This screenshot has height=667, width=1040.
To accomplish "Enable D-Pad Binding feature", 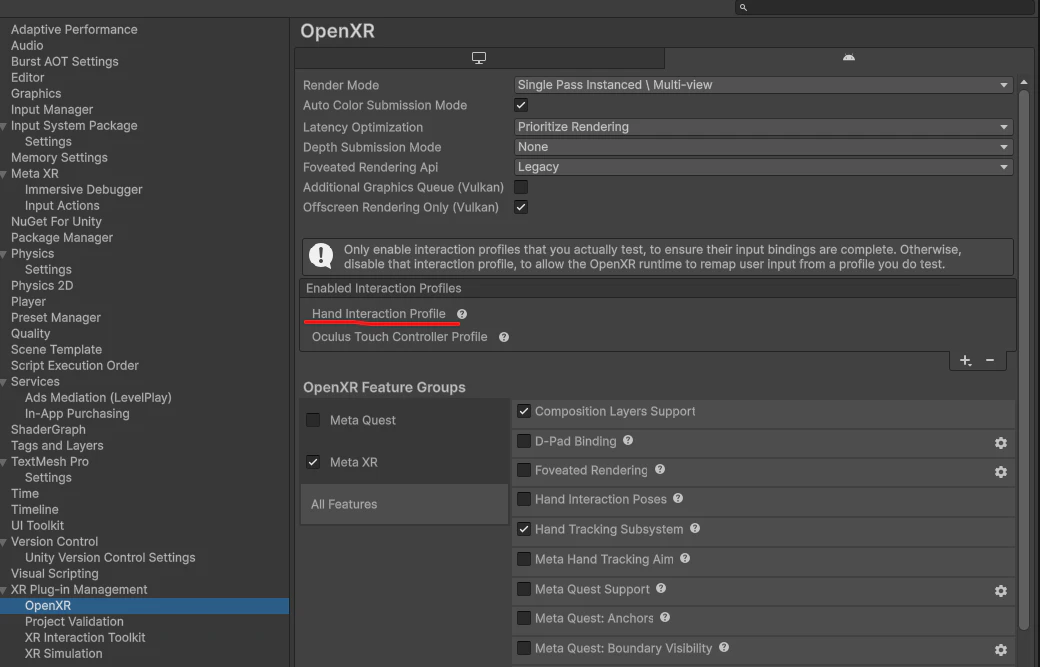I will [x=524, y=441].
